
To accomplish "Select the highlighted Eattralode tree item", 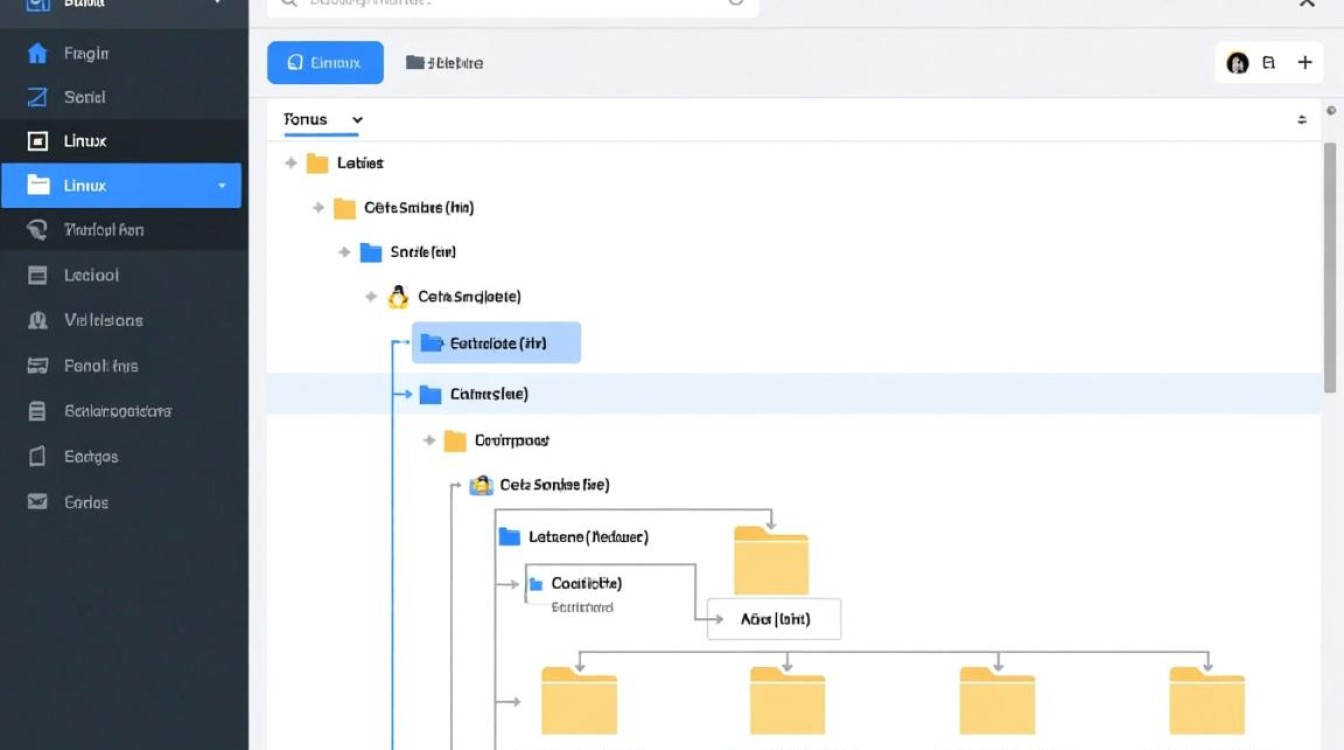I will pos(496,342).
